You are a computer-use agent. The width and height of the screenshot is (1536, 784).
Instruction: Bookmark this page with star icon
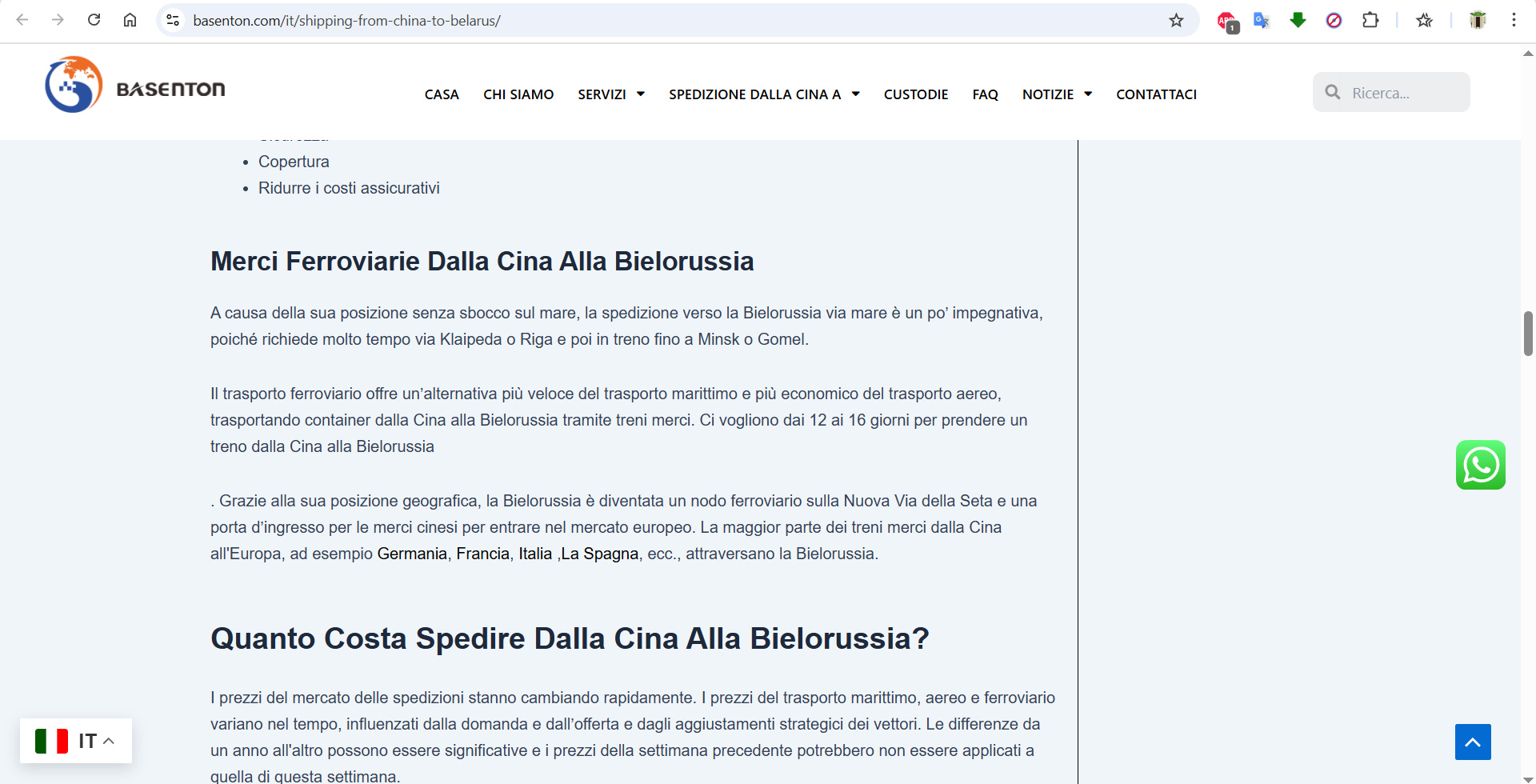pyautogui.click(x=1175, y=21)
